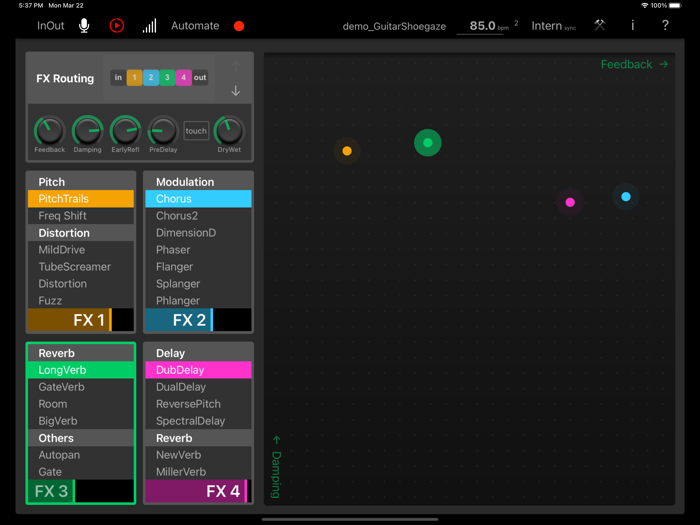Adjust the Feedback knob
The image size is (700, 525).
tap(50, 131)
